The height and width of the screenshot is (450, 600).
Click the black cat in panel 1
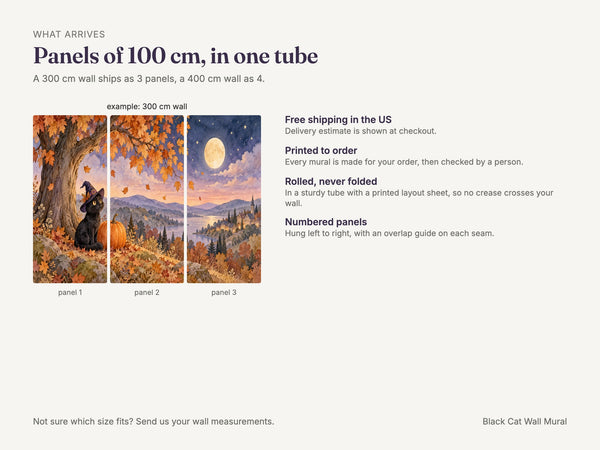[91, 216]
